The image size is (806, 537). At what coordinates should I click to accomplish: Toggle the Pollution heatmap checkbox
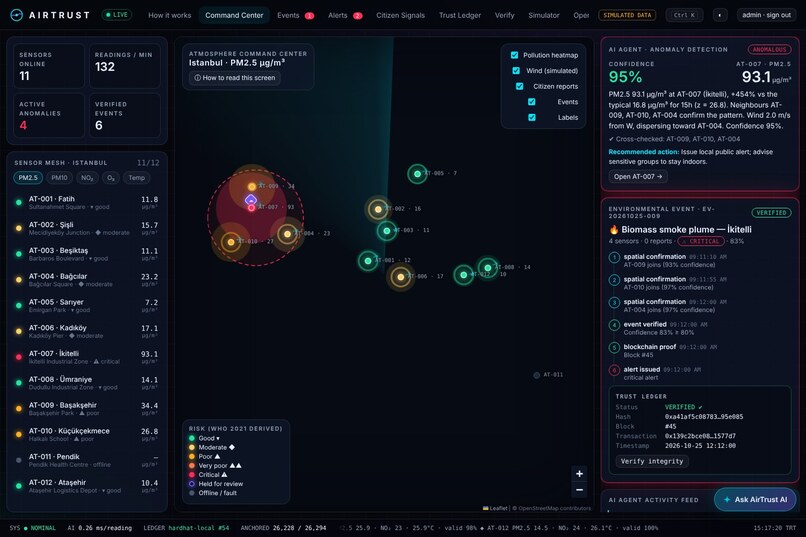click(515, 55)
